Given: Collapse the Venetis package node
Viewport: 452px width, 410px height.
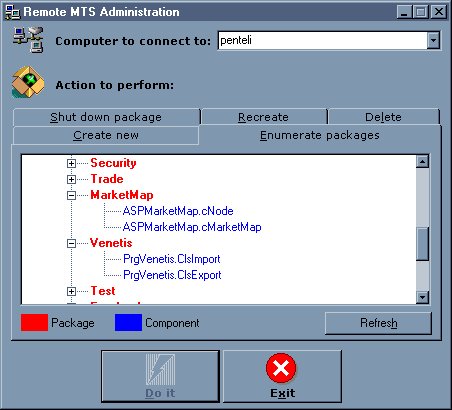Looking at the screenshot, I should click(71, 243).
